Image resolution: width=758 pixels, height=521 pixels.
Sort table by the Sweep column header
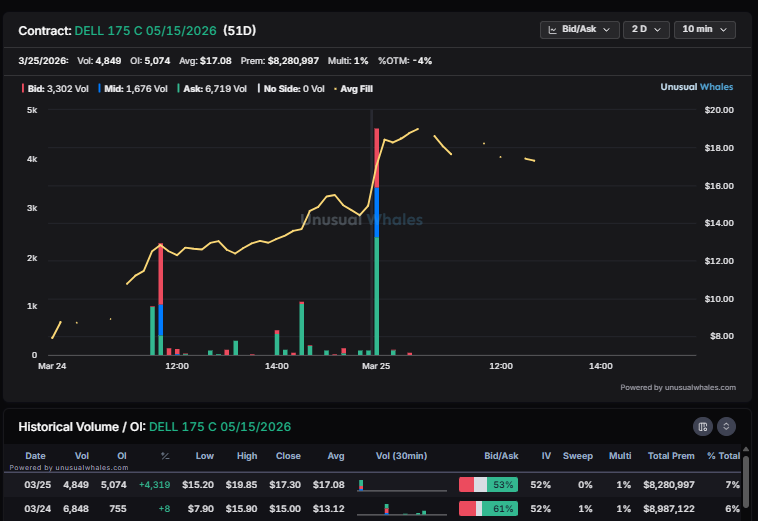pos(578,456)
